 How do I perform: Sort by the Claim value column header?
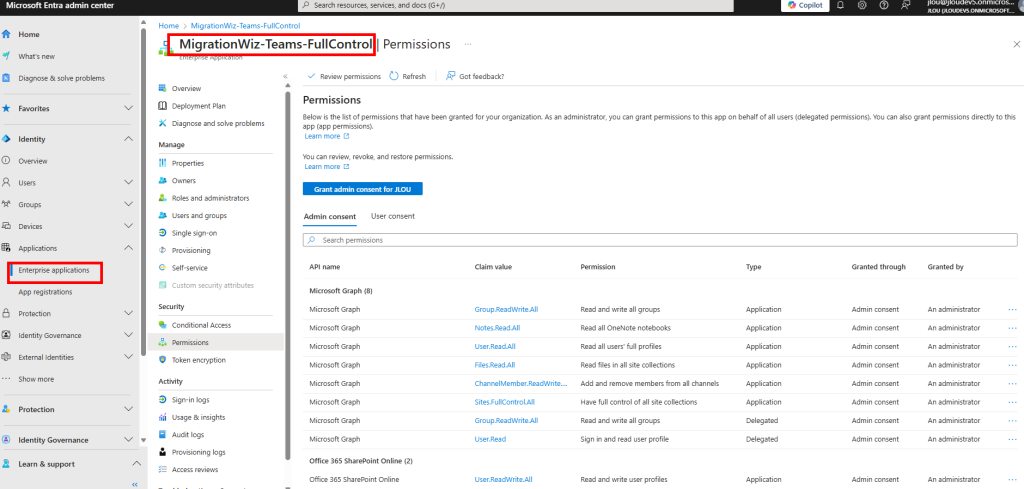(x=493, y=267)
